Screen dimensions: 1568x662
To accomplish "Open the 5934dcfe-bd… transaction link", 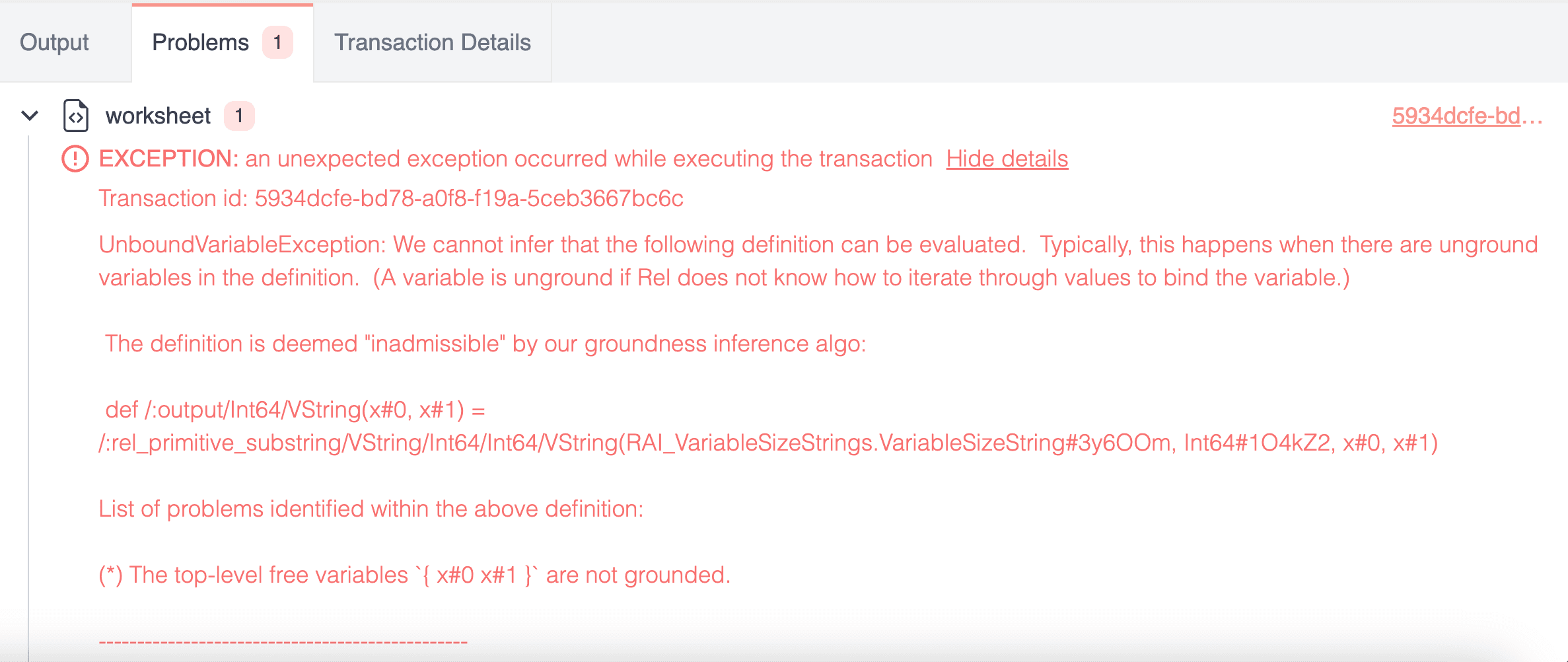I will (x=1466, y=116).
